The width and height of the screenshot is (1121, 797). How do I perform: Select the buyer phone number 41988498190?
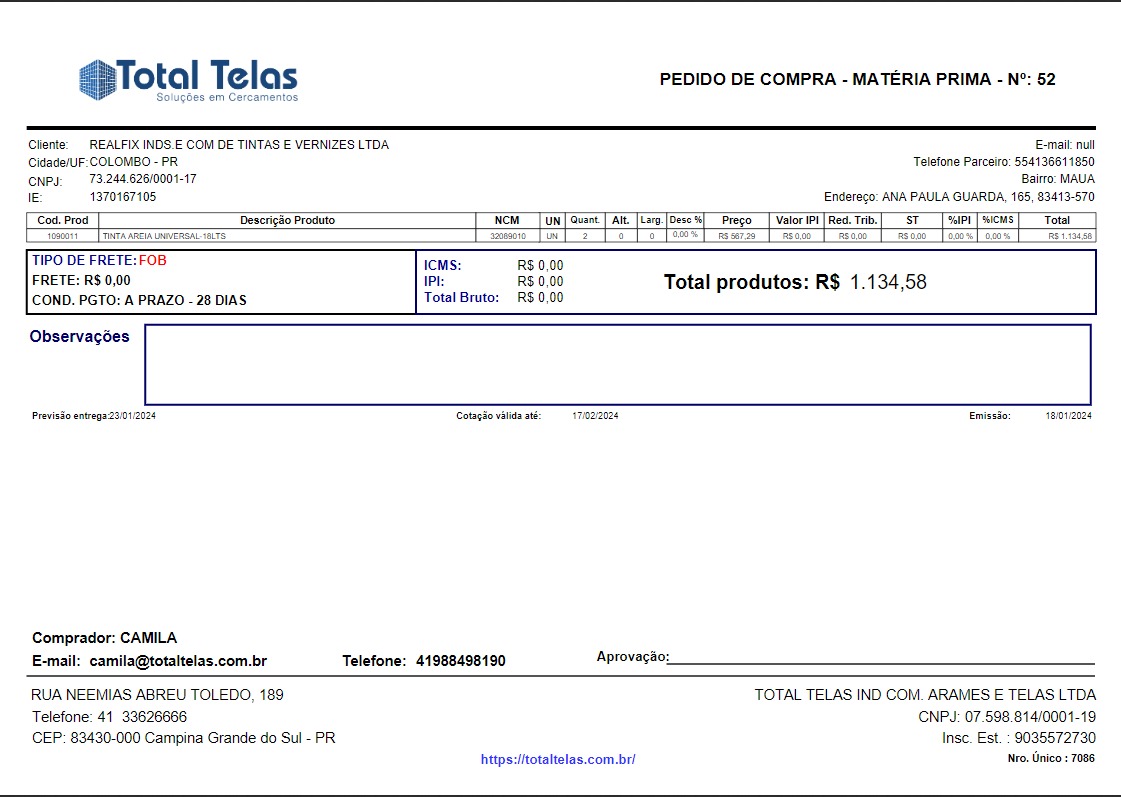tap(461, 661)
